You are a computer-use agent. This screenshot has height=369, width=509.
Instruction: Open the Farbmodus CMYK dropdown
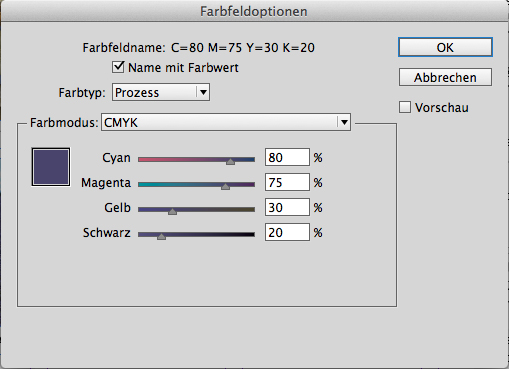click(226, 122)
